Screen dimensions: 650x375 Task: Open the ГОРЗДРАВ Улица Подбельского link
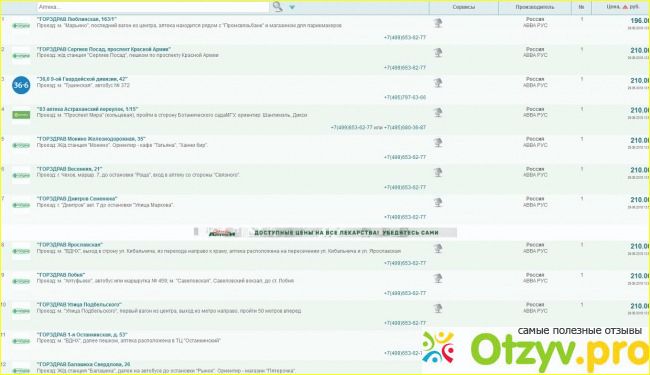click(x=79, y=304)
